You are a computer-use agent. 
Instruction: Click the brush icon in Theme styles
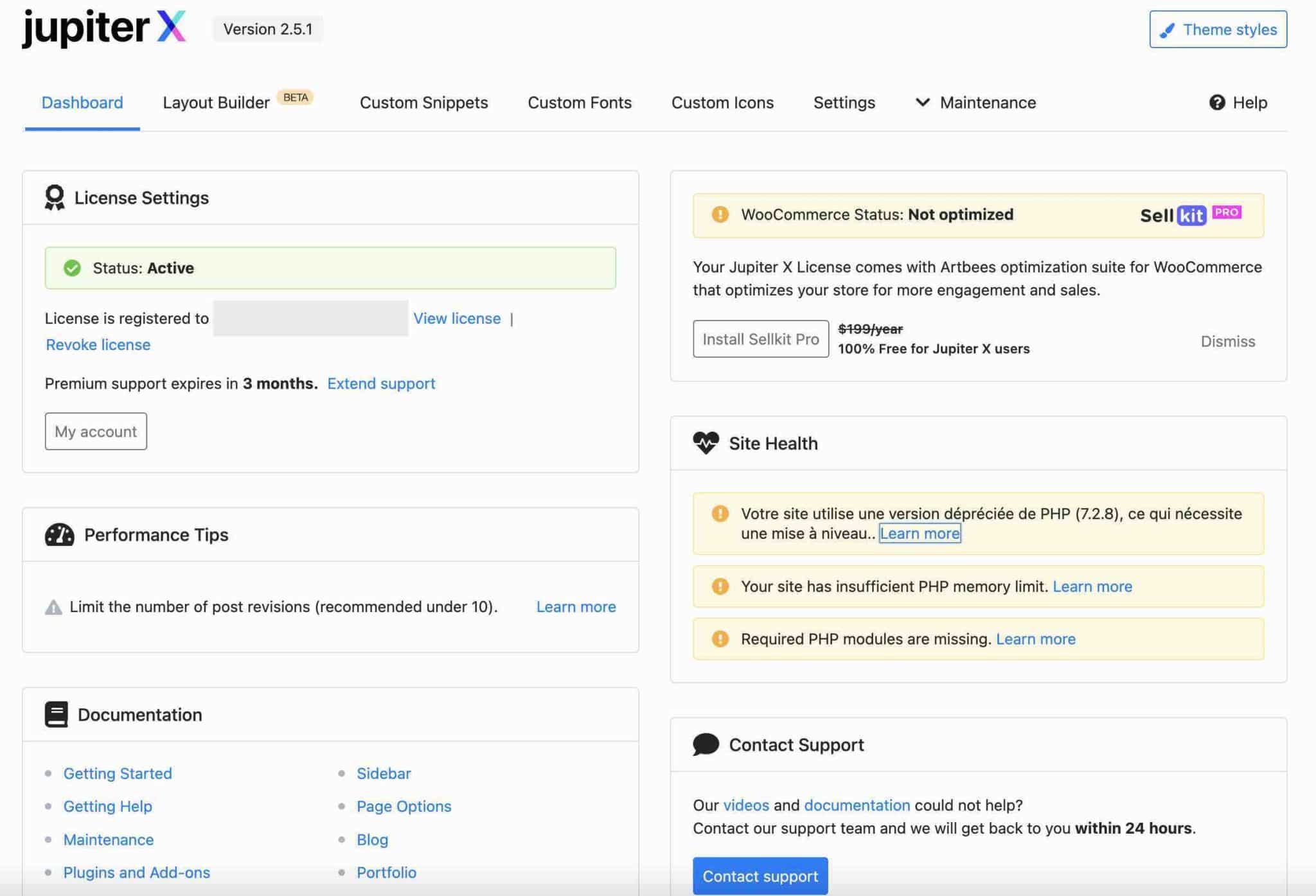tap(1167, 30)
